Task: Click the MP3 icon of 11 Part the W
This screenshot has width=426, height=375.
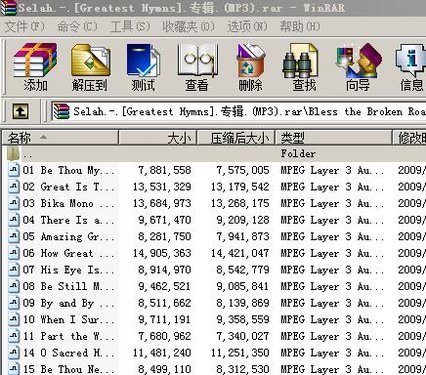Action: pyautogui.click(x=14, y=336)
